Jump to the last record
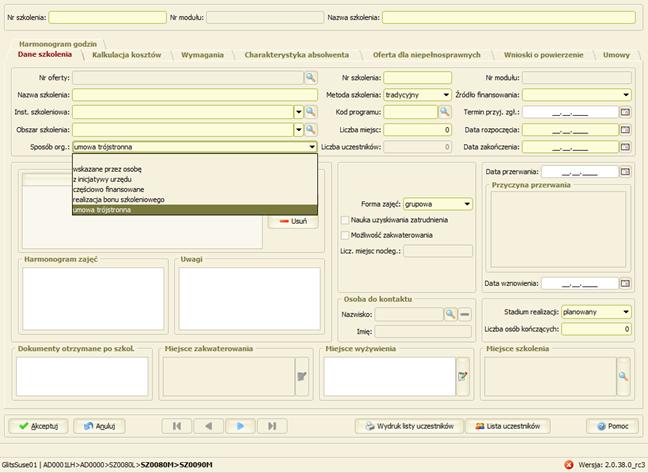This screenshot has width=648, height=473. click(272, 426)
